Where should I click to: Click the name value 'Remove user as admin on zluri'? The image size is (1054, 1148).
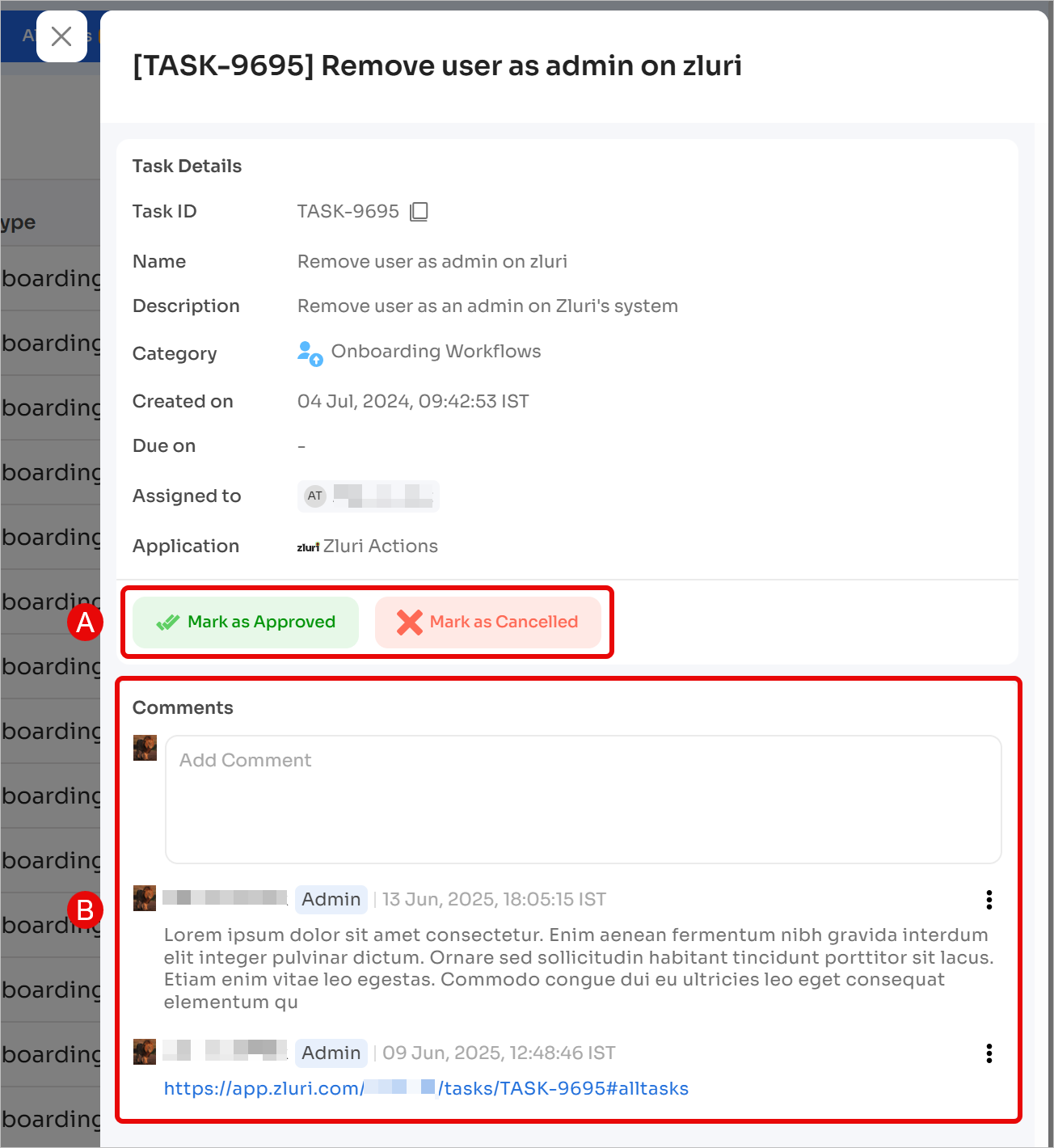point(432,261)
